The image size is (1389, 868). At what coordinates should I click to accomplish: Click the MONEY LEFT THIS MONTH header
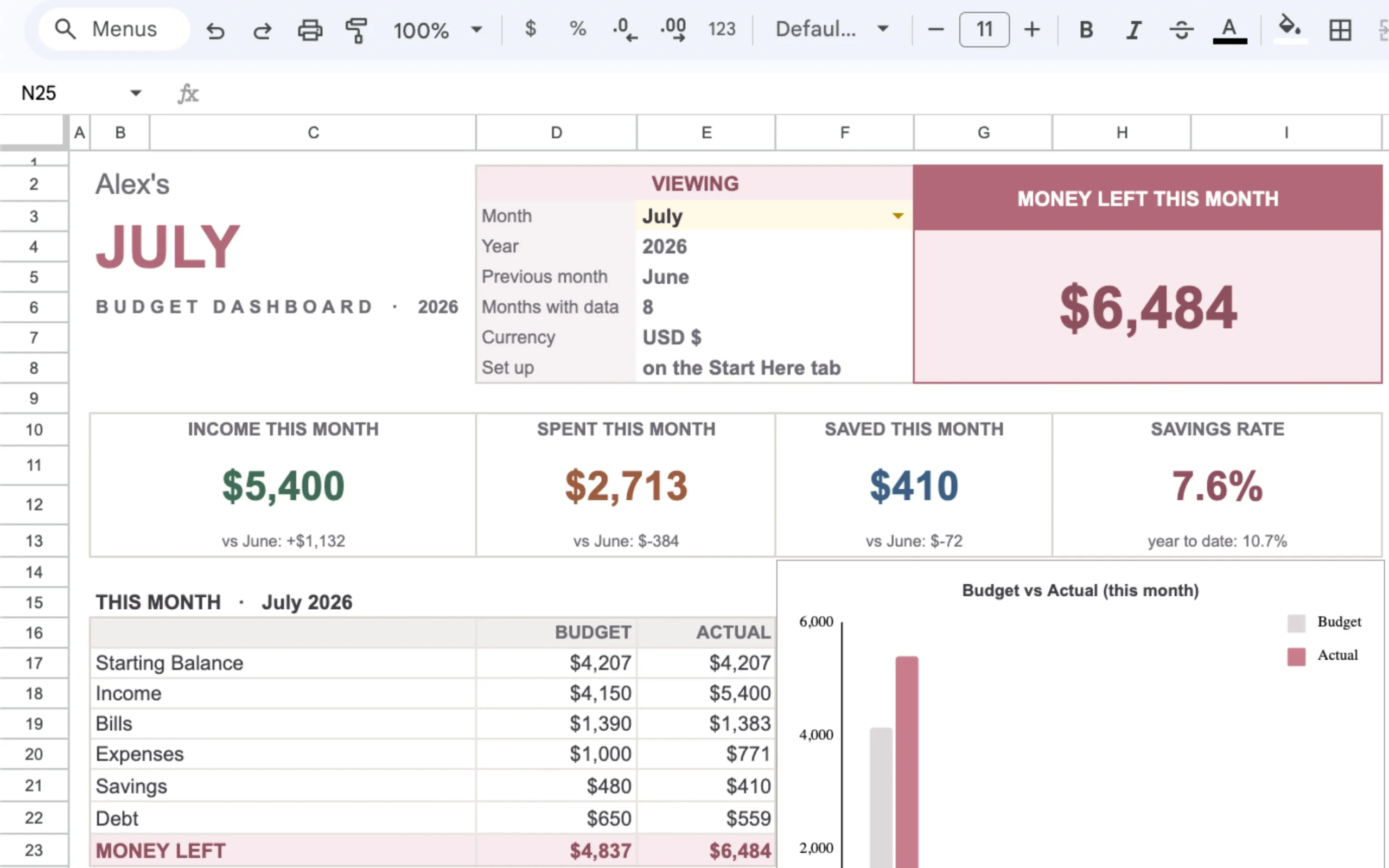click(1148, 199)
